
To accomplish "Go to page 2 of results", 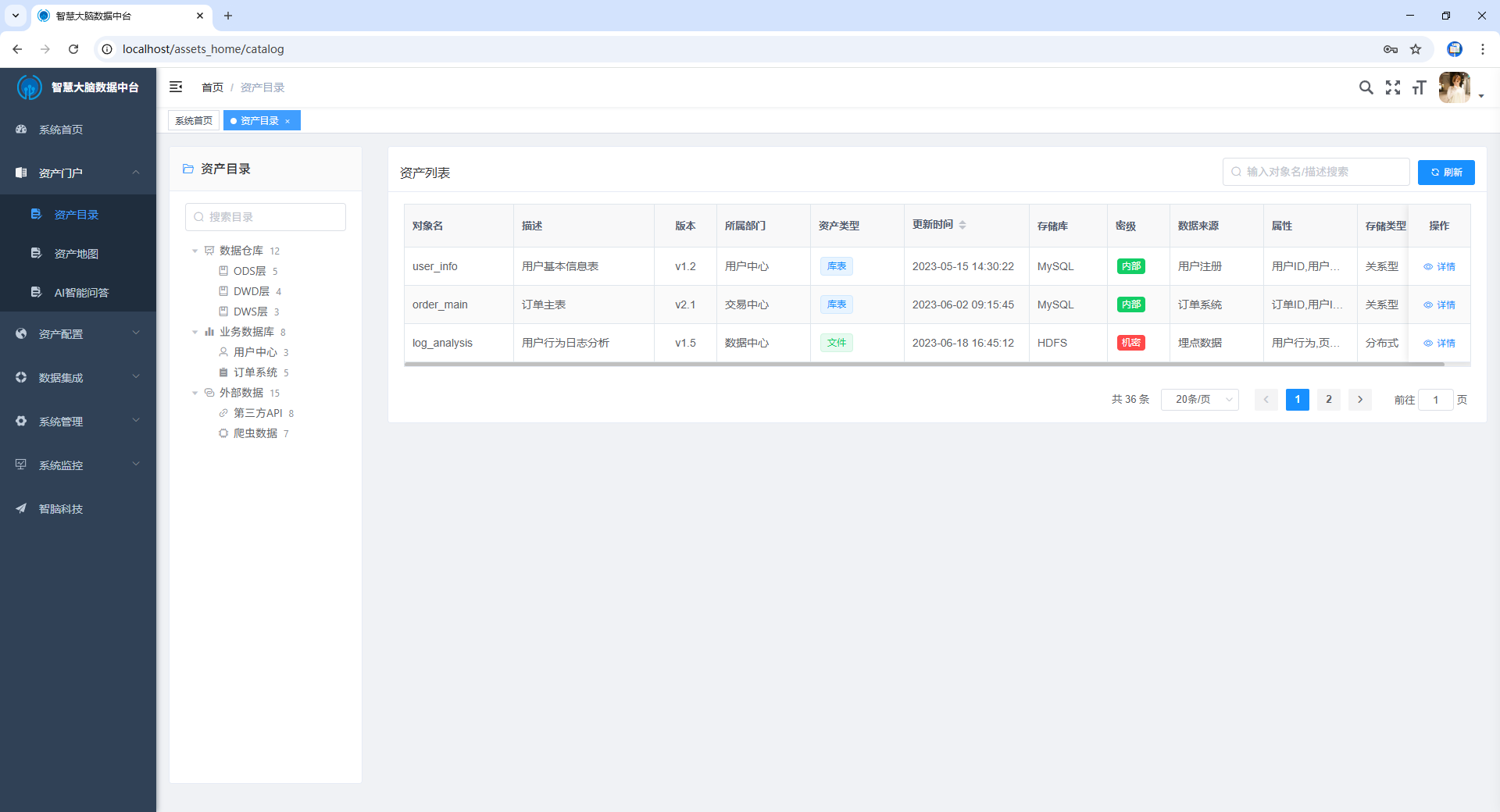I will (x=1328, y=400).
